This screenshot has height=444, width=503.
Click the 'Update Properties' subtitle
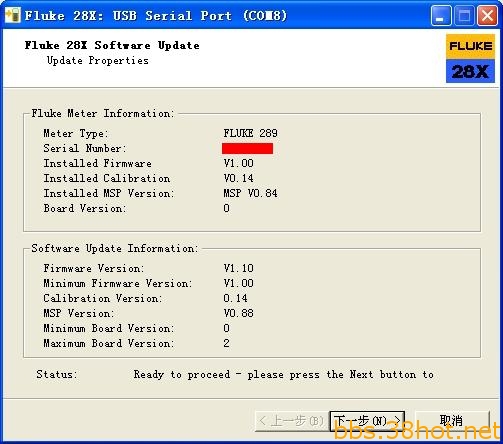pyautogui.click(x=98, y=61)
